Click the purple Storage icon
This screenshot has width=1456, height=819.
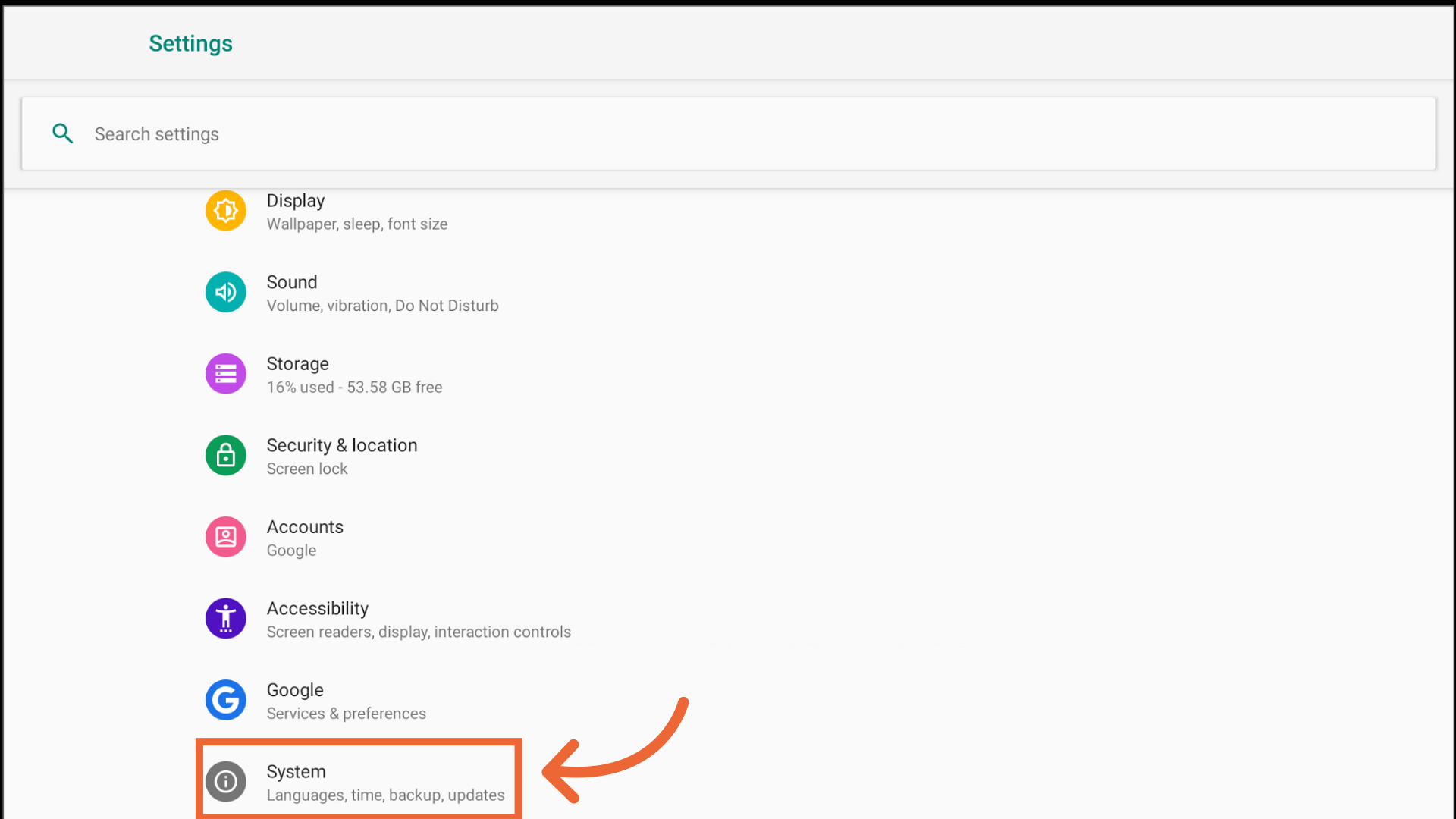coord(225,374)
